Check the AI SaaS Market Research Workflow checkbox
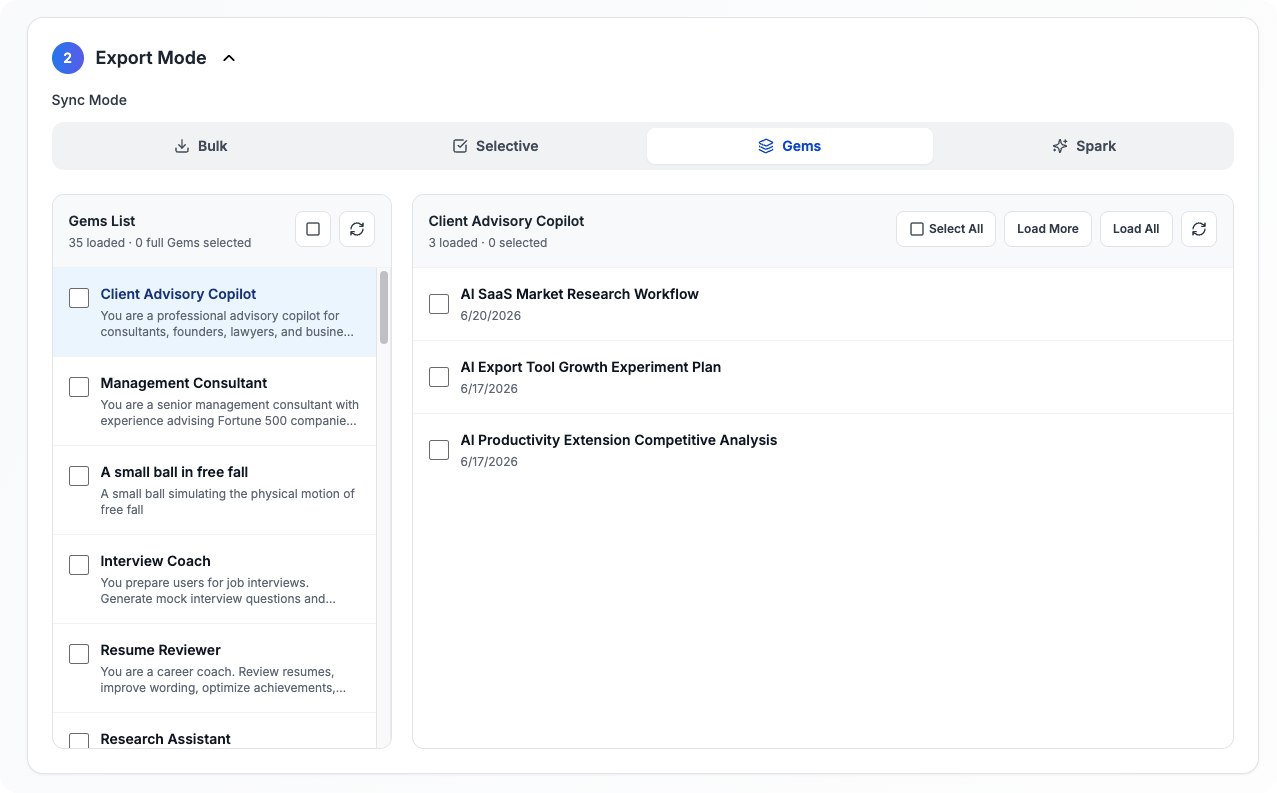 click(x=439, y=304)
